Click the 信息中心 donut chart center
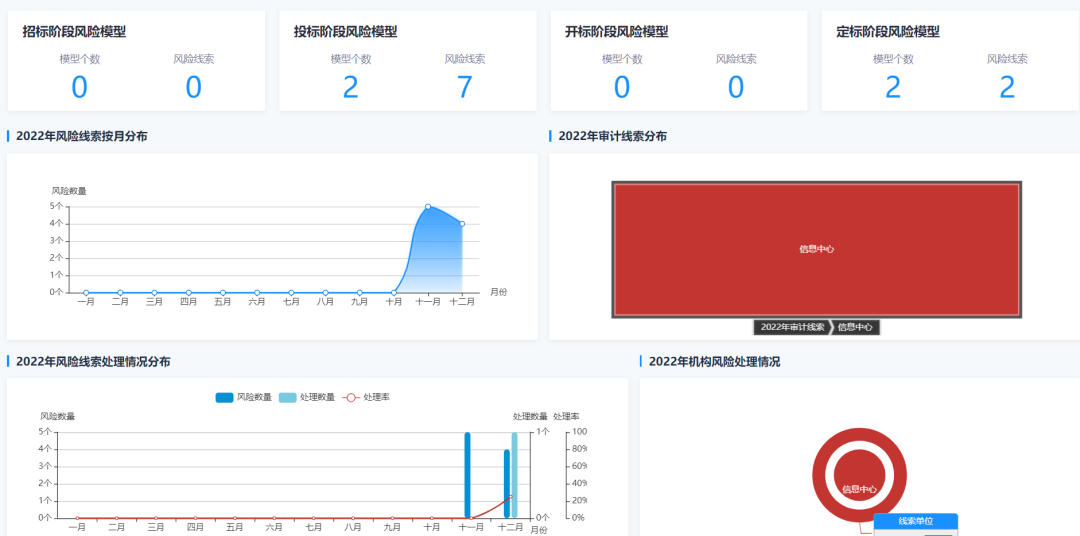The height and width of the screenshot is (536, 1080). (x=859, y=489)
